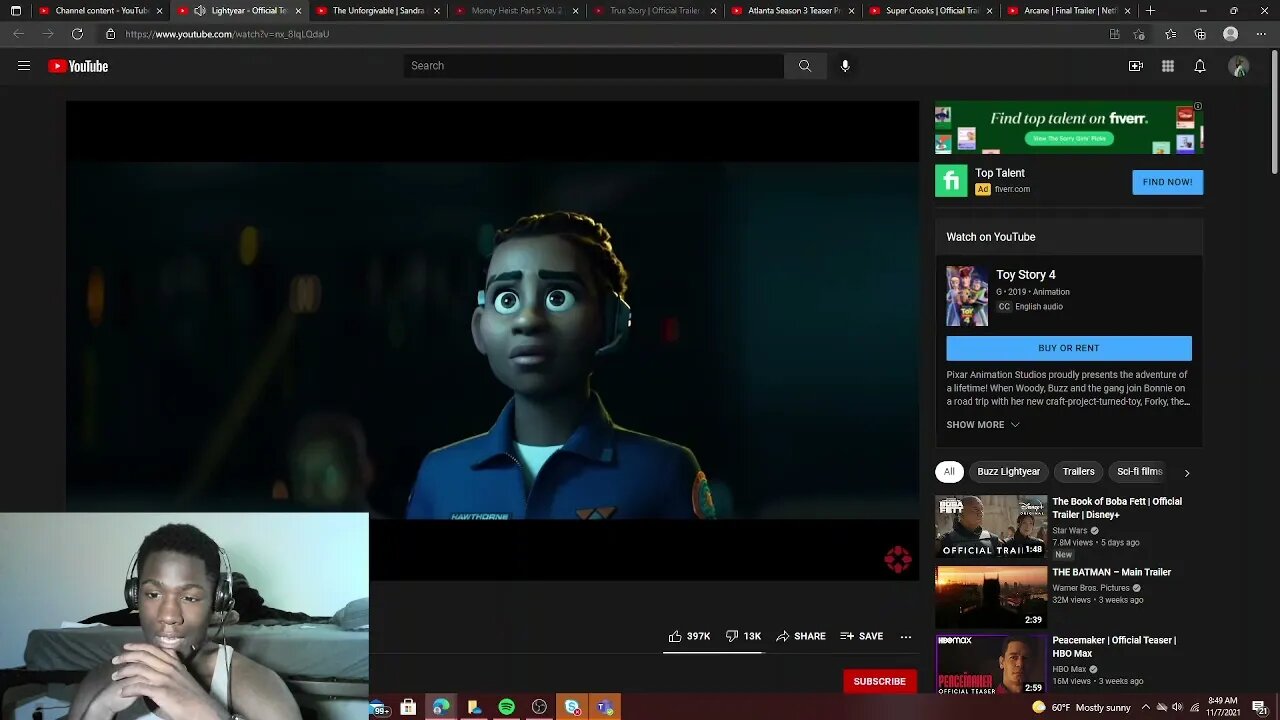Viewport: 1280px width, 720px height.
Task: Open the YouTube guide hamburger menu
Action: (24, 66)
